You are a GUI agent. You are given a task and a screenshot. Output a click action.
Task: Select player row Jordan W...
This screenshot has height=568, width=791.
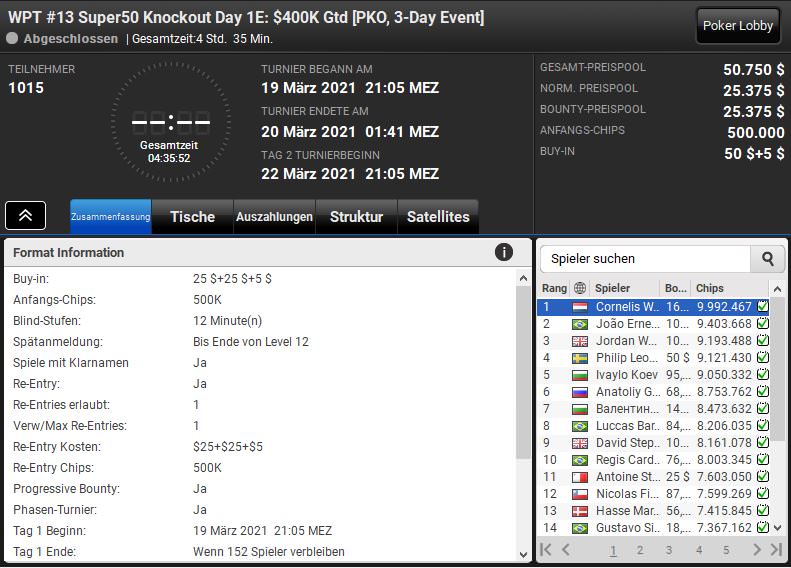point(653,341)
